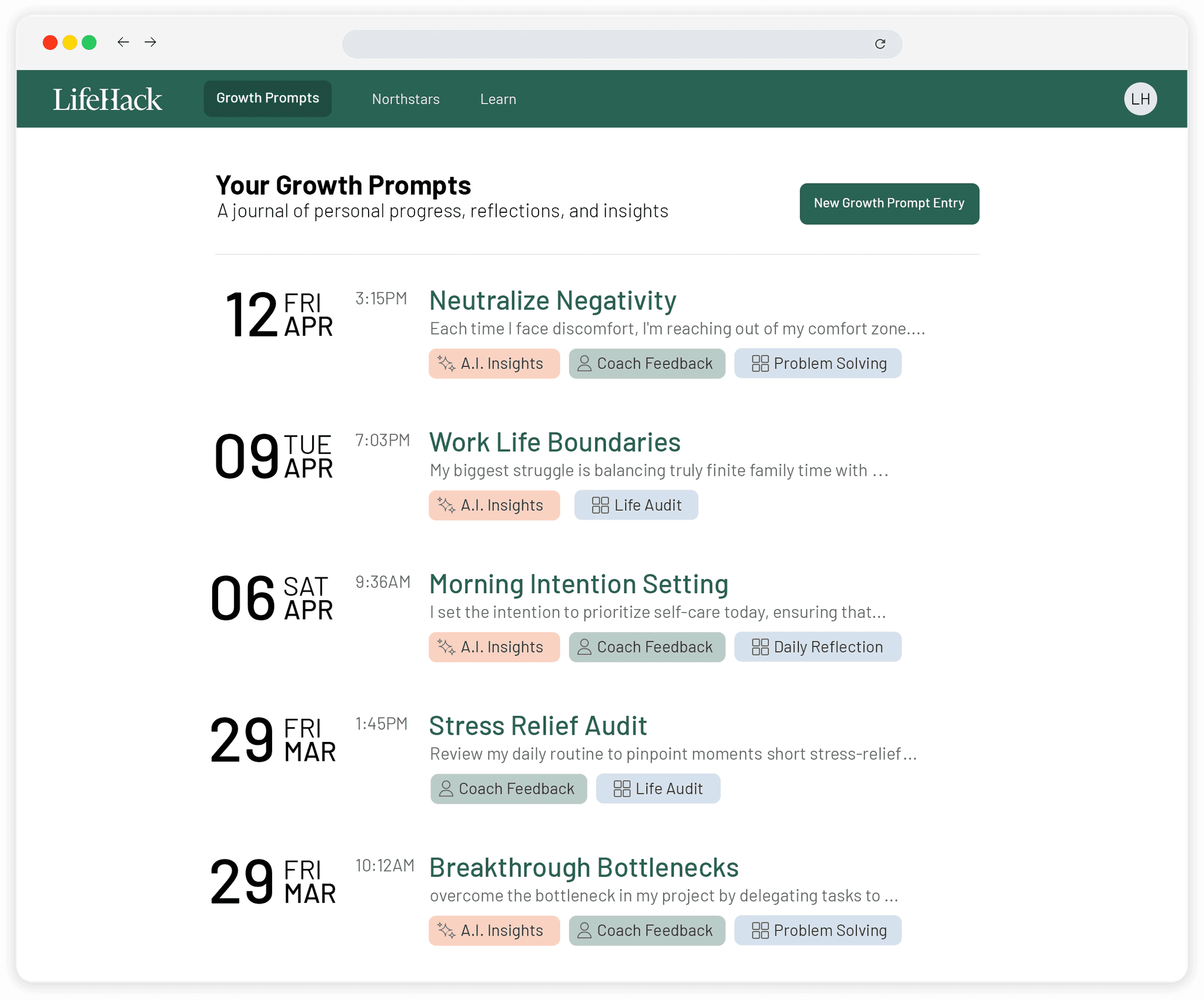1204x1000 pixels.
Task: Switch to the Northstars tab
Action: 406,99
